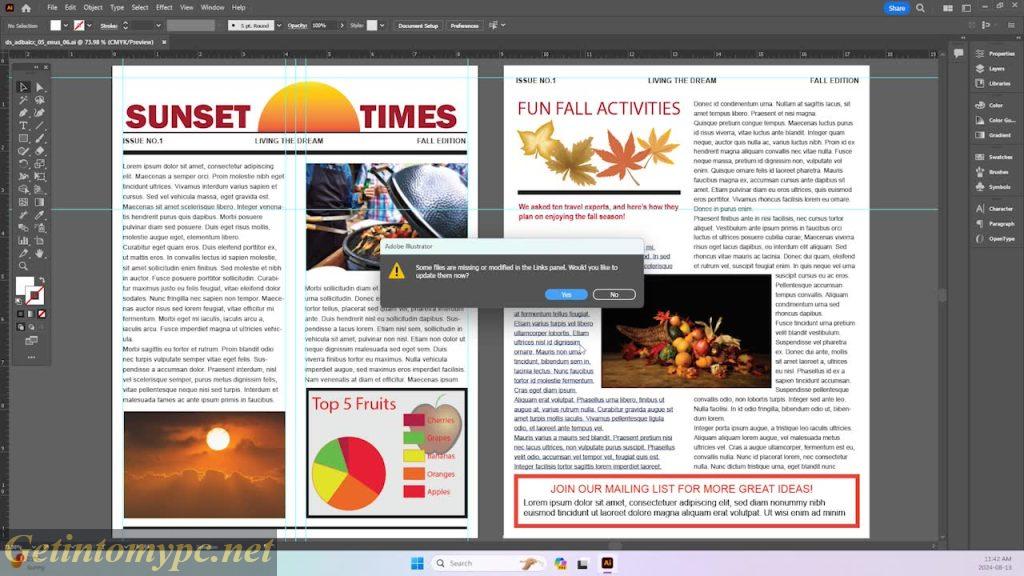1024x576 pixels.
Task: Expand the Edit Toolbar three dots
Action: coord(31,358)
